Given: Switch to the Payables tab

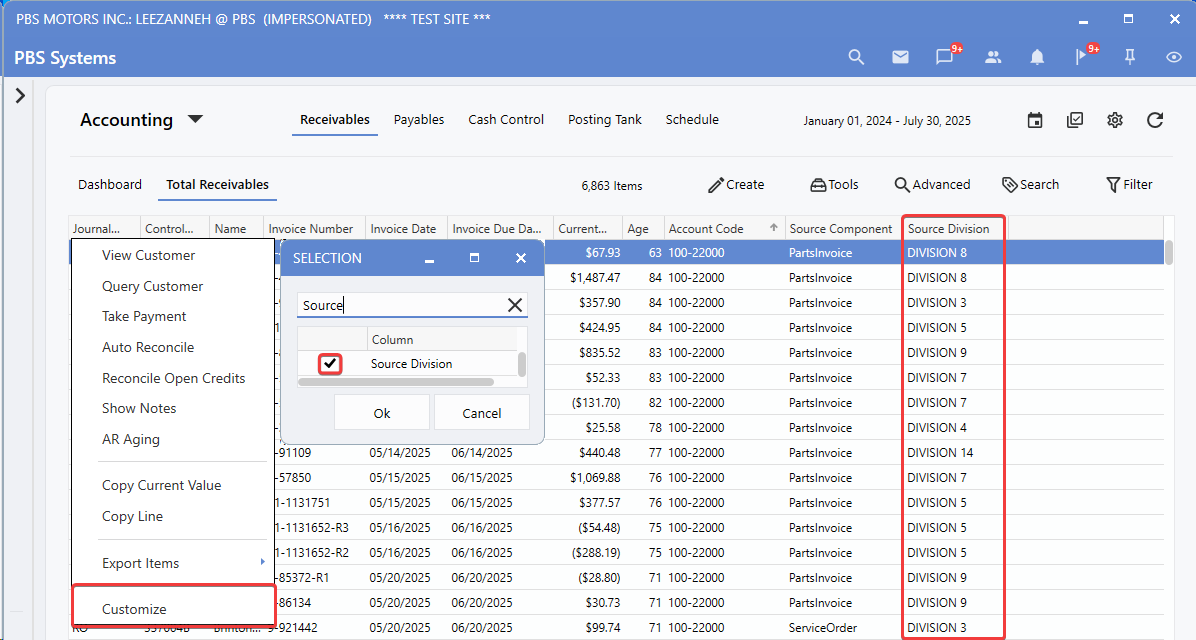Looking at the screenshot, I should [419, 120].
